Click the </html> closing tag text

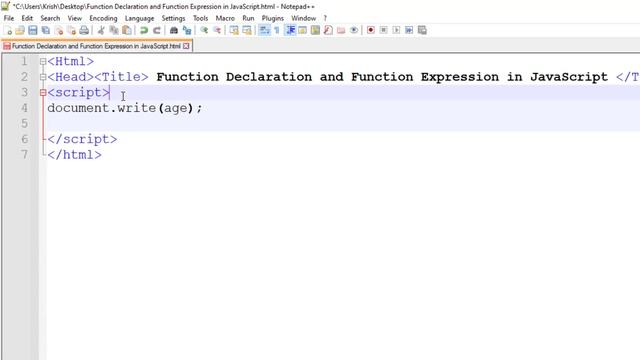coord(74,155)
